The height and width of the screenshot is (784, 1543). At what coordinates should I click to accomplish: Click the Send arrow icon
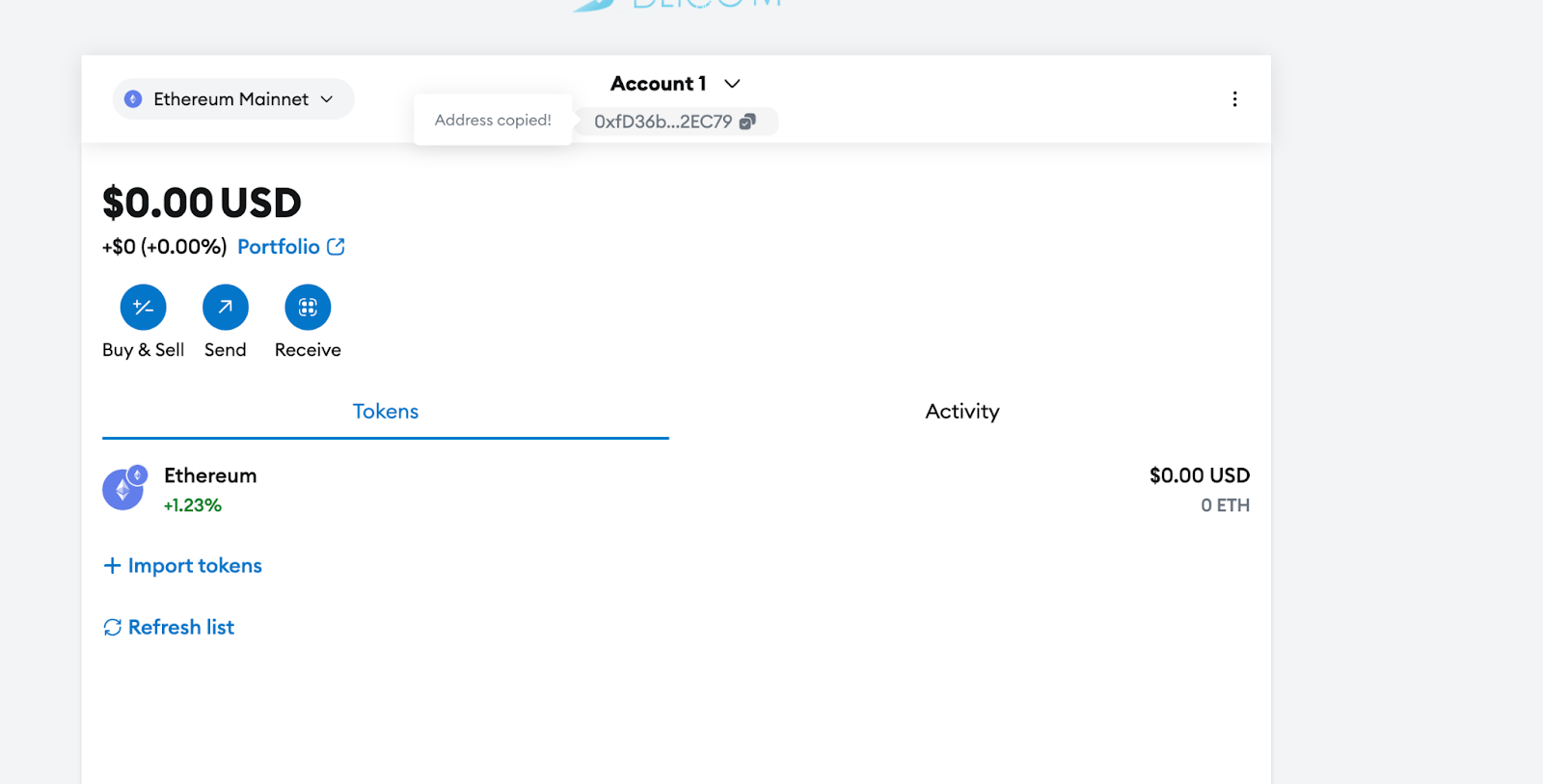(225, 308)
